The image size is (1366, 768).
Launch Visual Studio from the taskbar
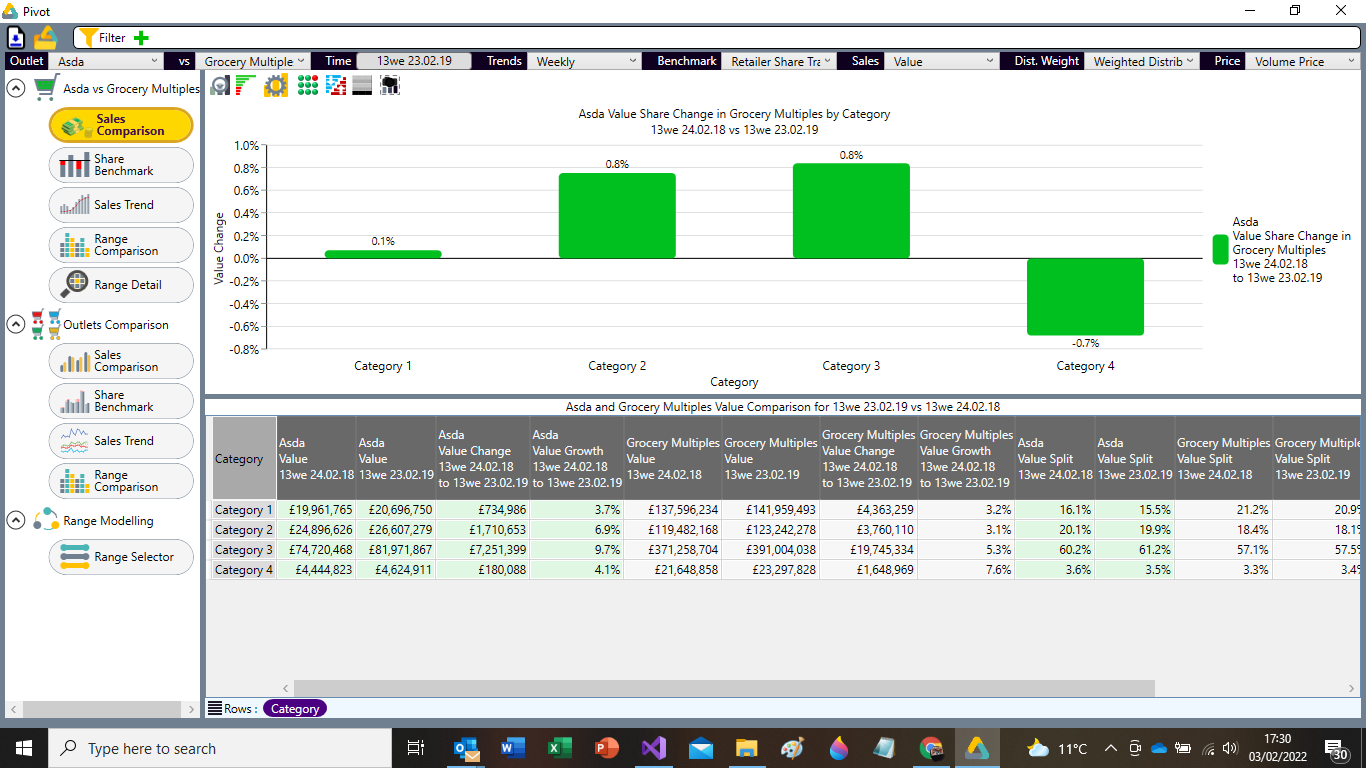654,748
